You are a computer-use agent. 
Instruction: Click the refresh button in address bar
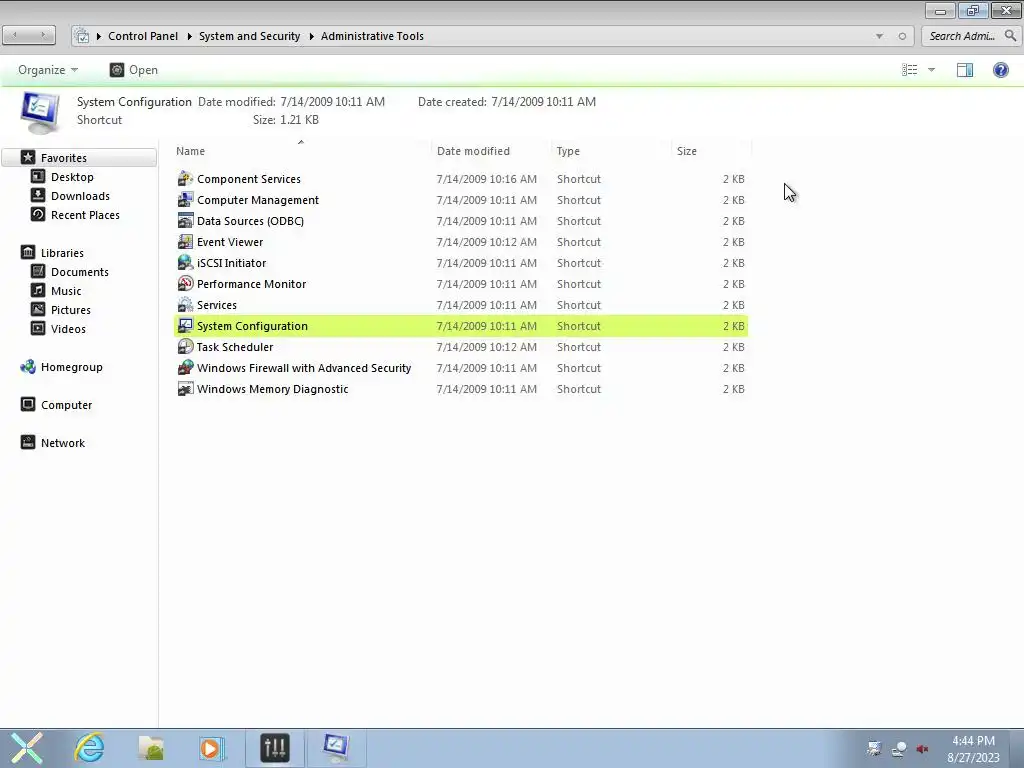point(902,36)
